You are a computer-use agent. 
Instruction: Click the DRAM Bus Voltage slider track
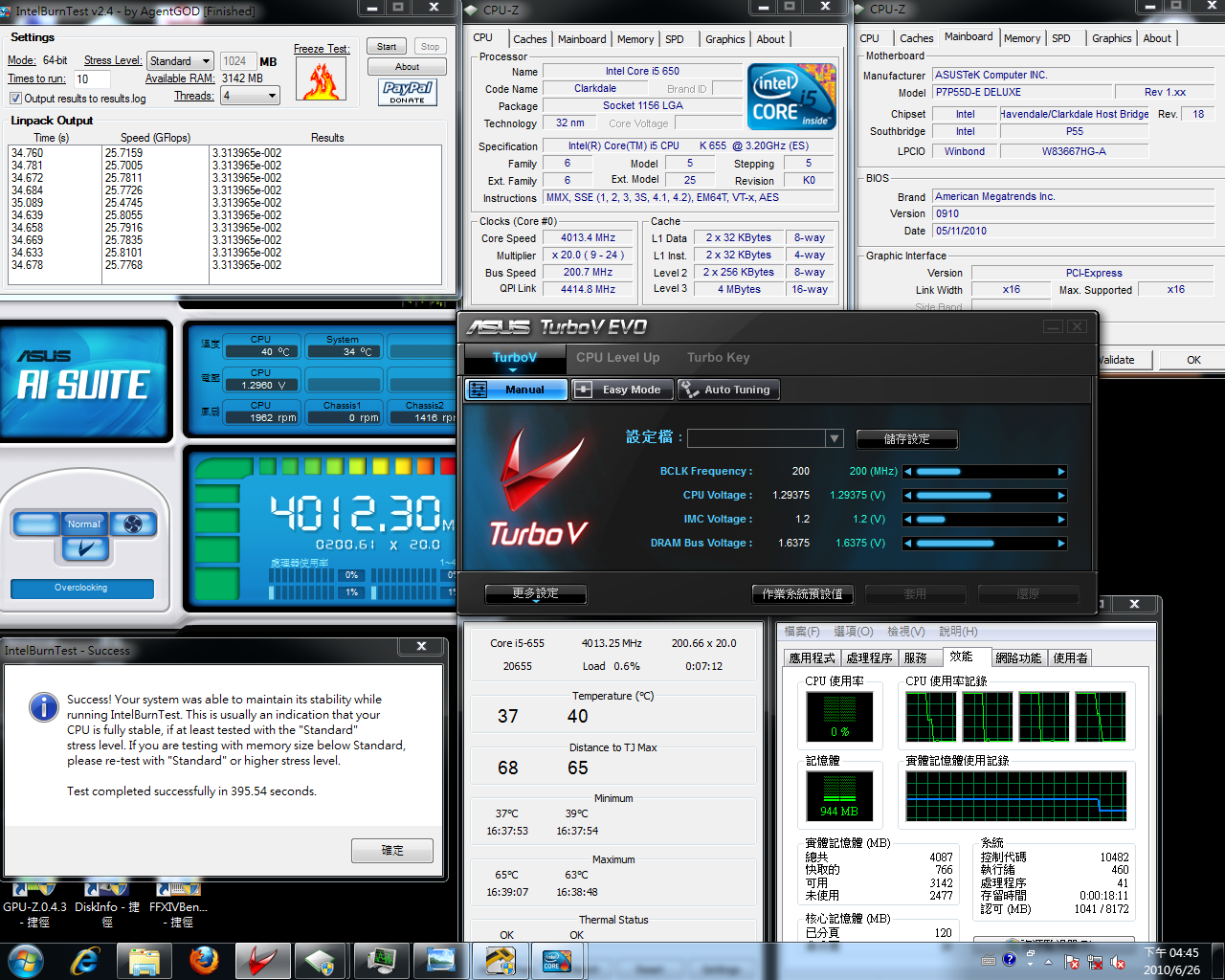click(x=985, y=544)
